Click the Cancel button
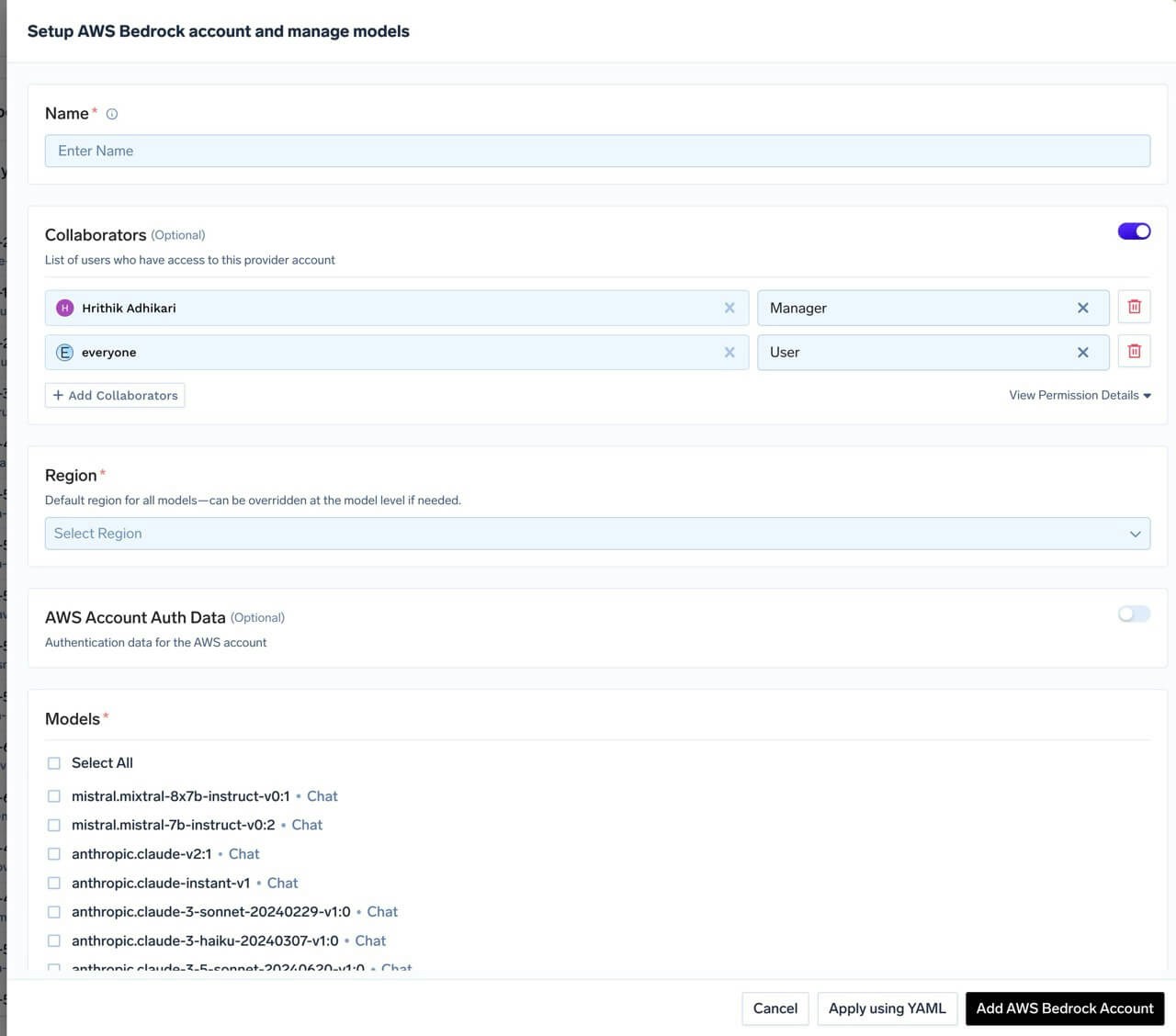 (x=775, y=1008)
